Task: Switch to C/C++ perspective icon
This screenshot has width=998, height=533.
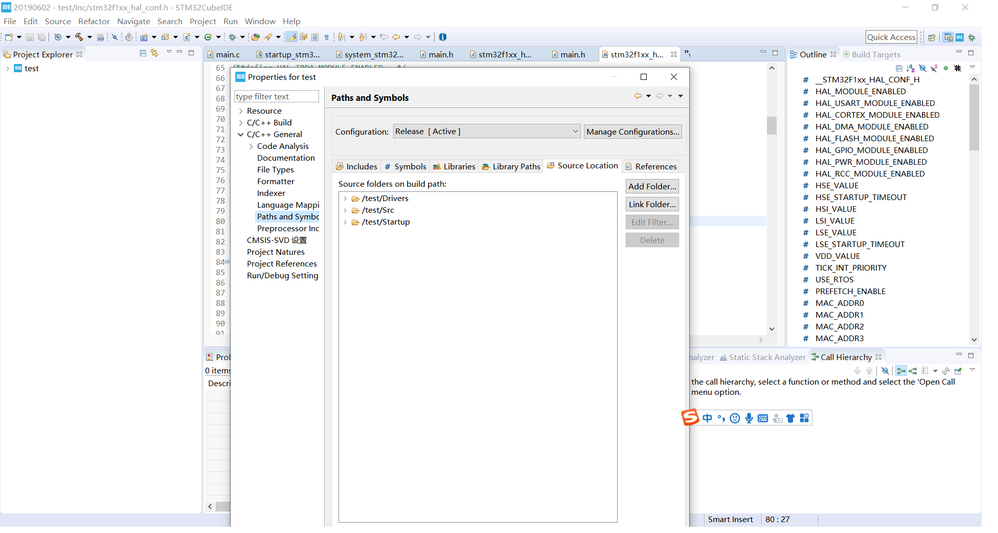Action: pos(948,38)
